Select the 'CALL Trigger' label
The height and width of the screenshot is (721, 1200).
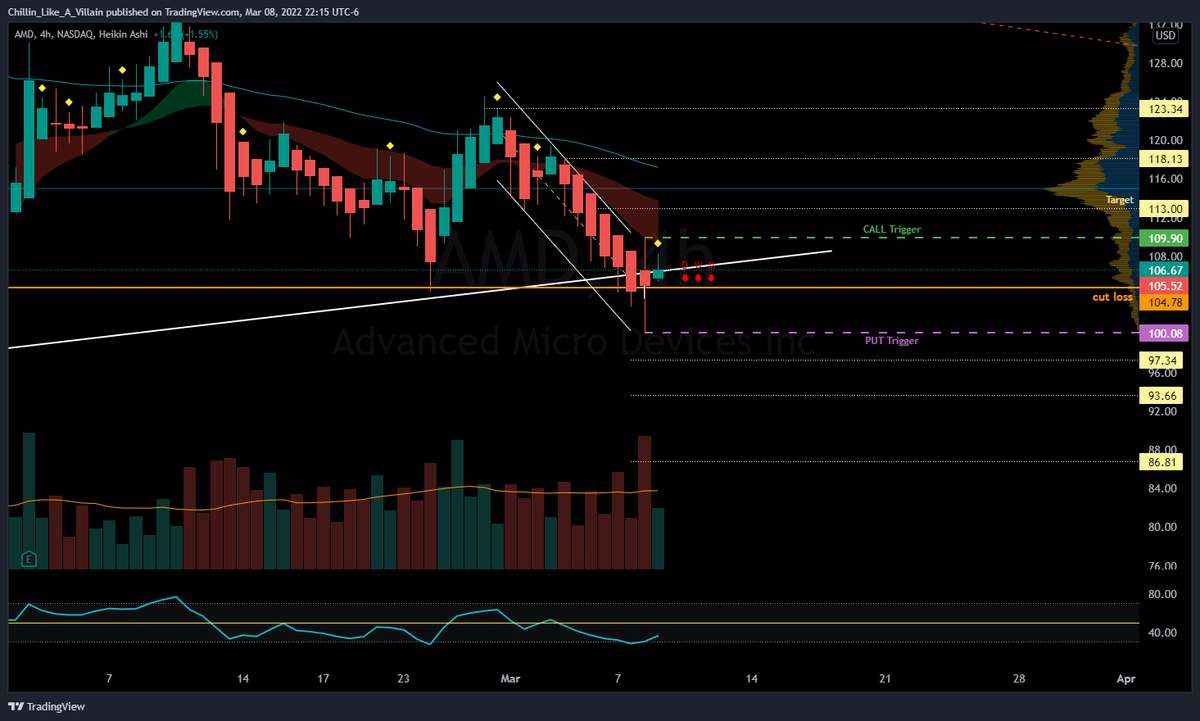pyautogui.click(x=892, y=230)
